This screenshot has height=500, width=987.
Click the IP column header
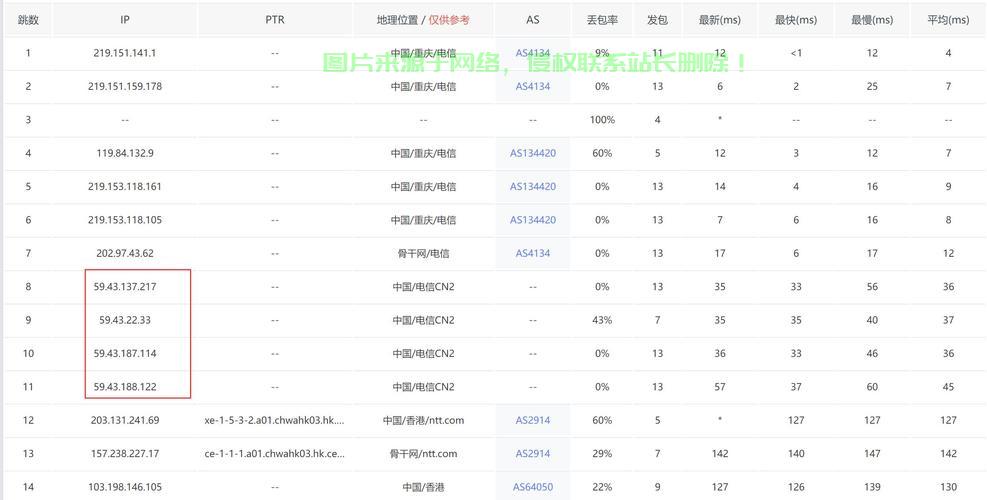(125, 20)
